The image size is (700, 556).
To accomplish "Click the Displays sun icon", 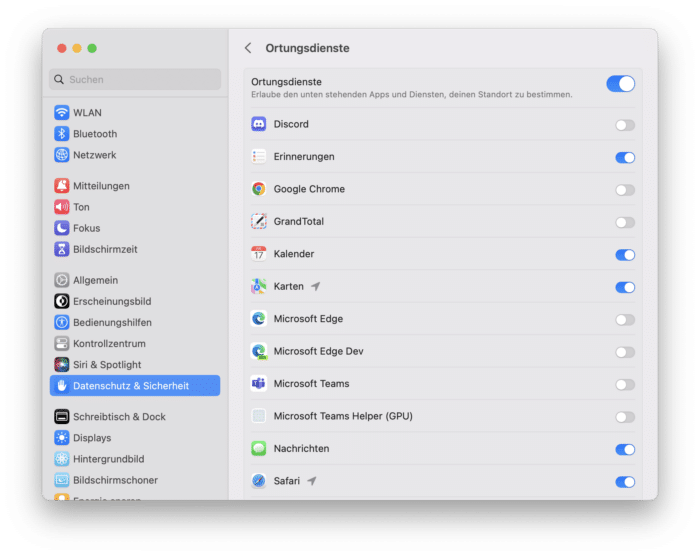I will (x=62, y=438).
